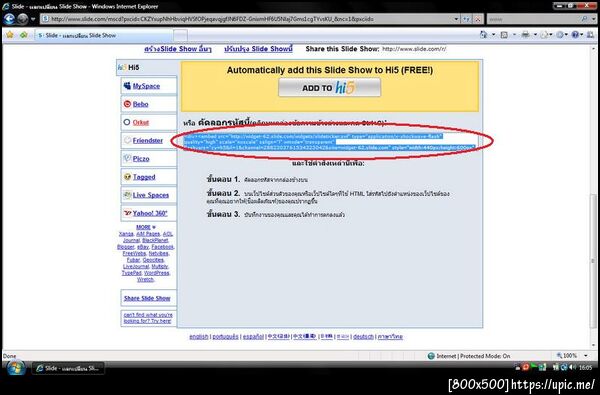Screen dimensions: 600x395
Task: Click the eBay link
Action: pyautogui.click(x=143, y=247)
